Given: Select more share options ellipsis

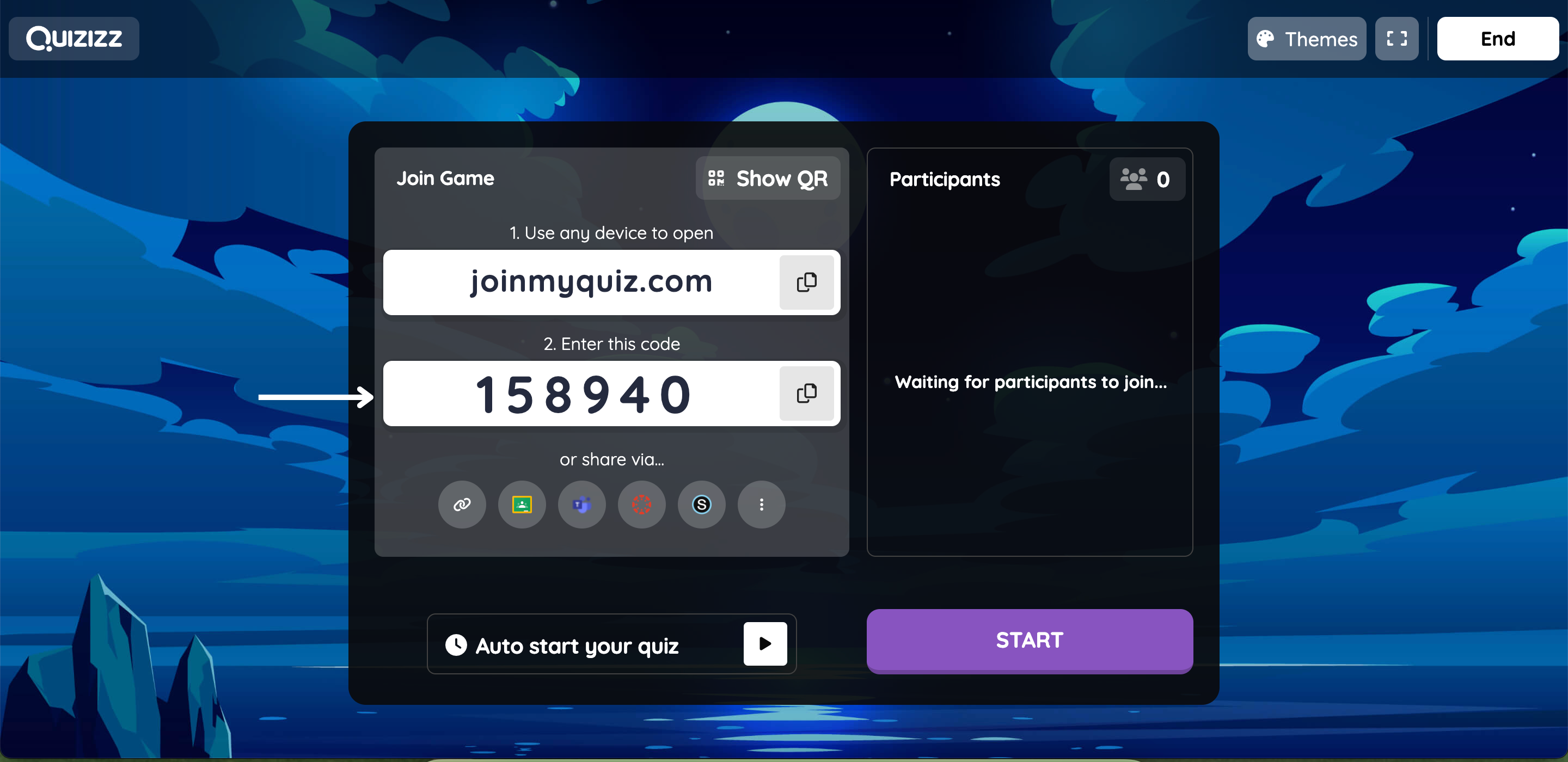Looking at the screenshot, I should pos(761,504).
